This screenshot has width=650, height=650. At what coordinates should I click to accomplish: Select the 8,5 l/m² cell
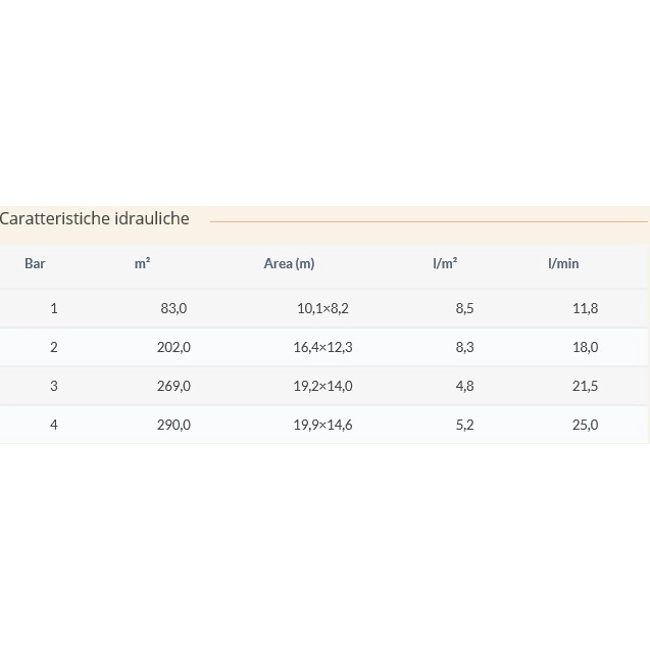(465, 308)
